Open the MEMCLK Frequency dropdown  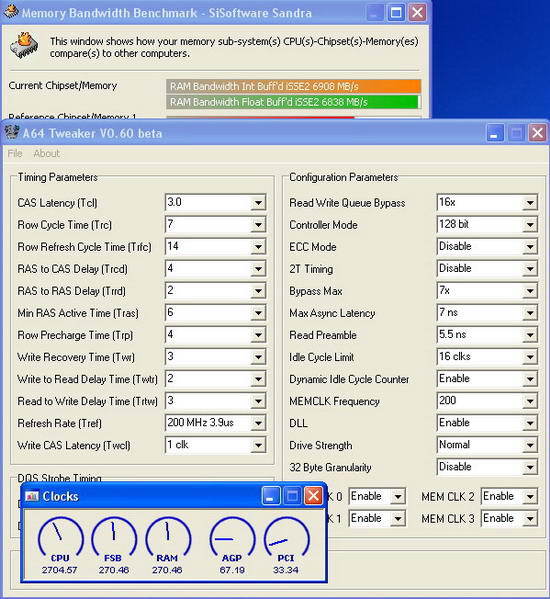coord(530,401)
